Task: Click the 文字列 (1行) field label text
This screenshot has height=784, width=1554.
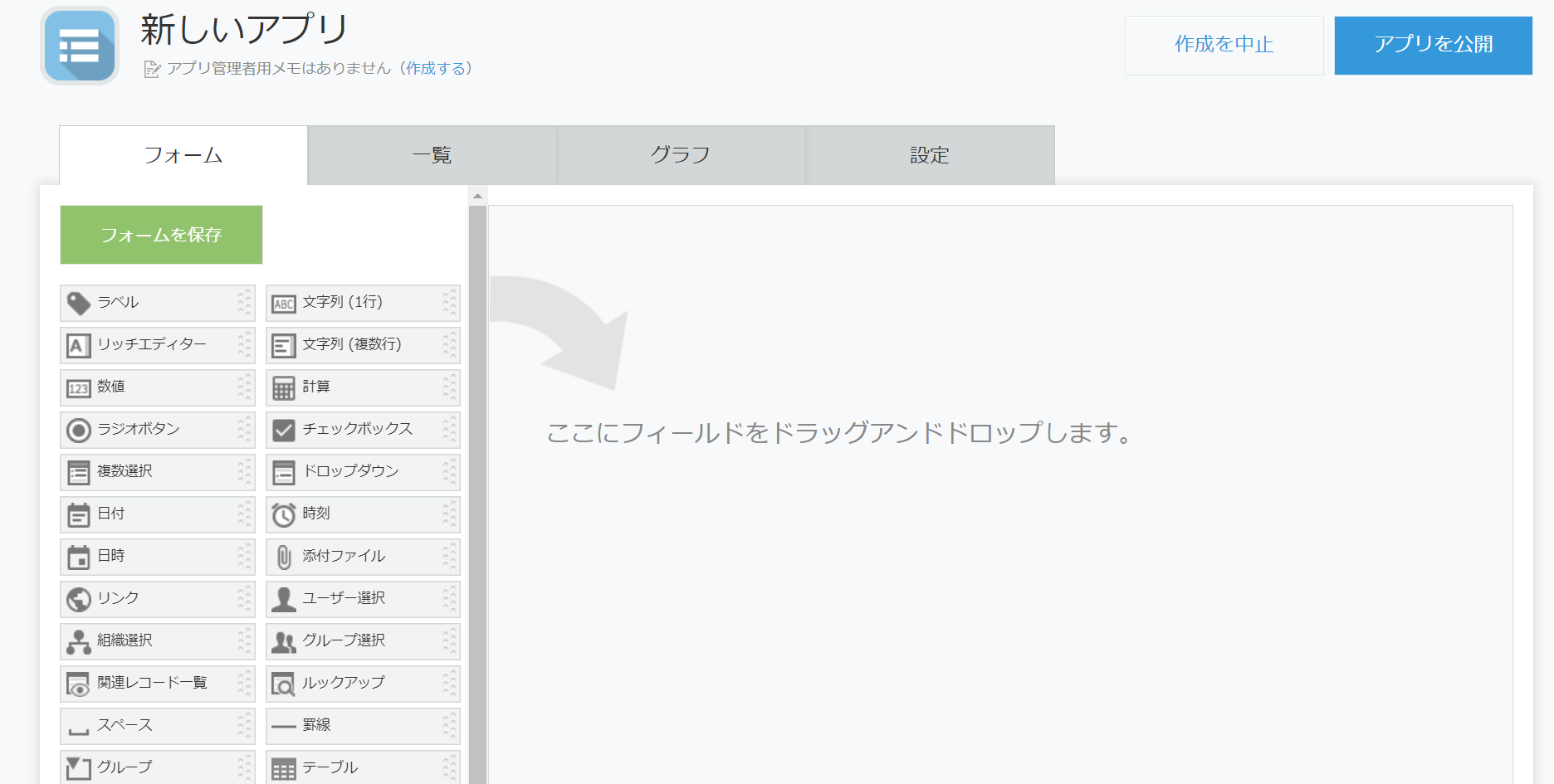Action: [x=342, y=302]
